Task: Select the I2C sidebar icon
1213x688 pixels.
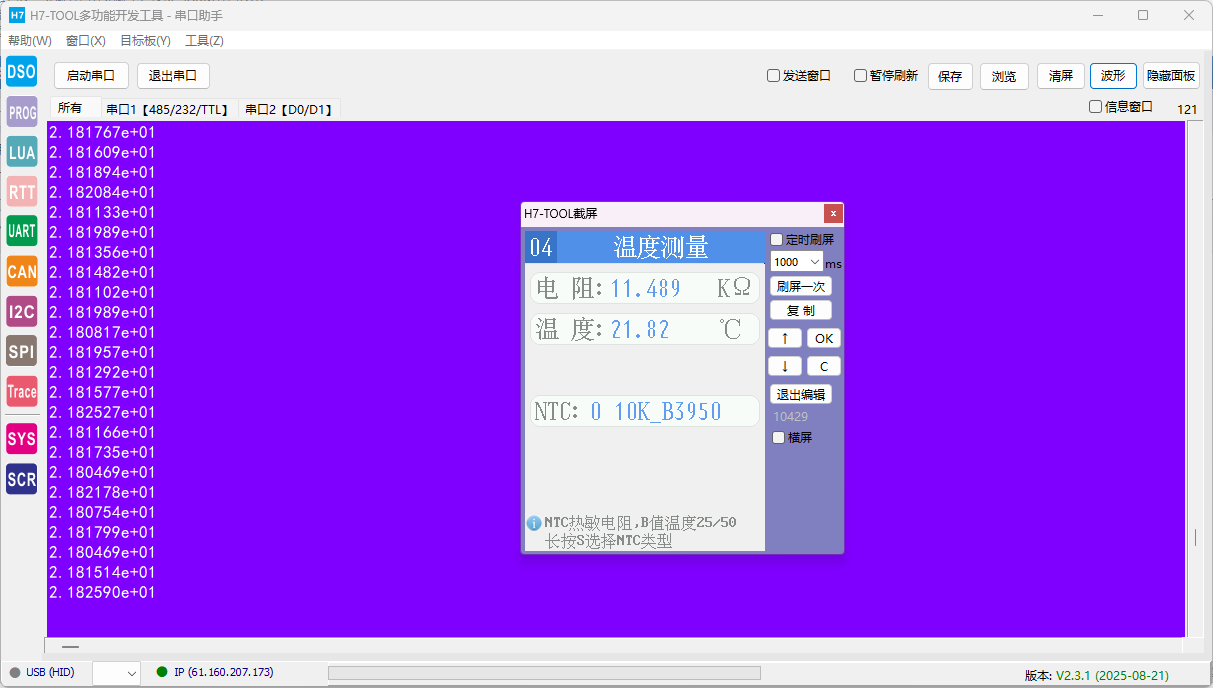Action: click(21, 311)
